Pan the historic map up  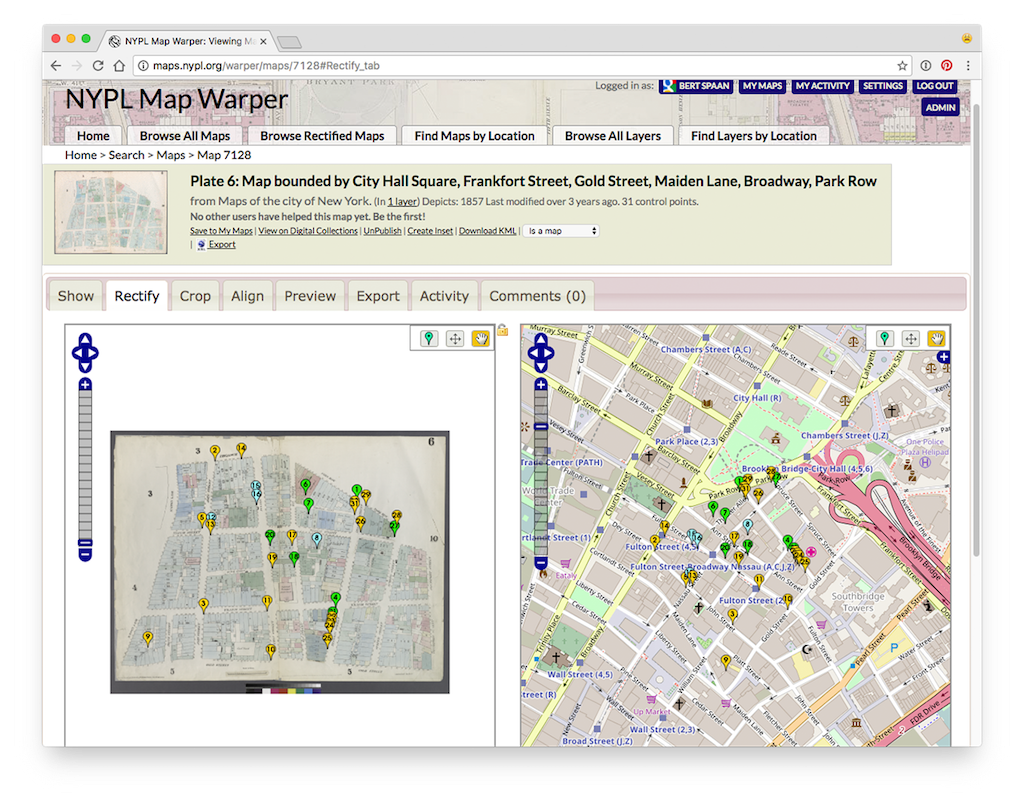tap(85, 339)
